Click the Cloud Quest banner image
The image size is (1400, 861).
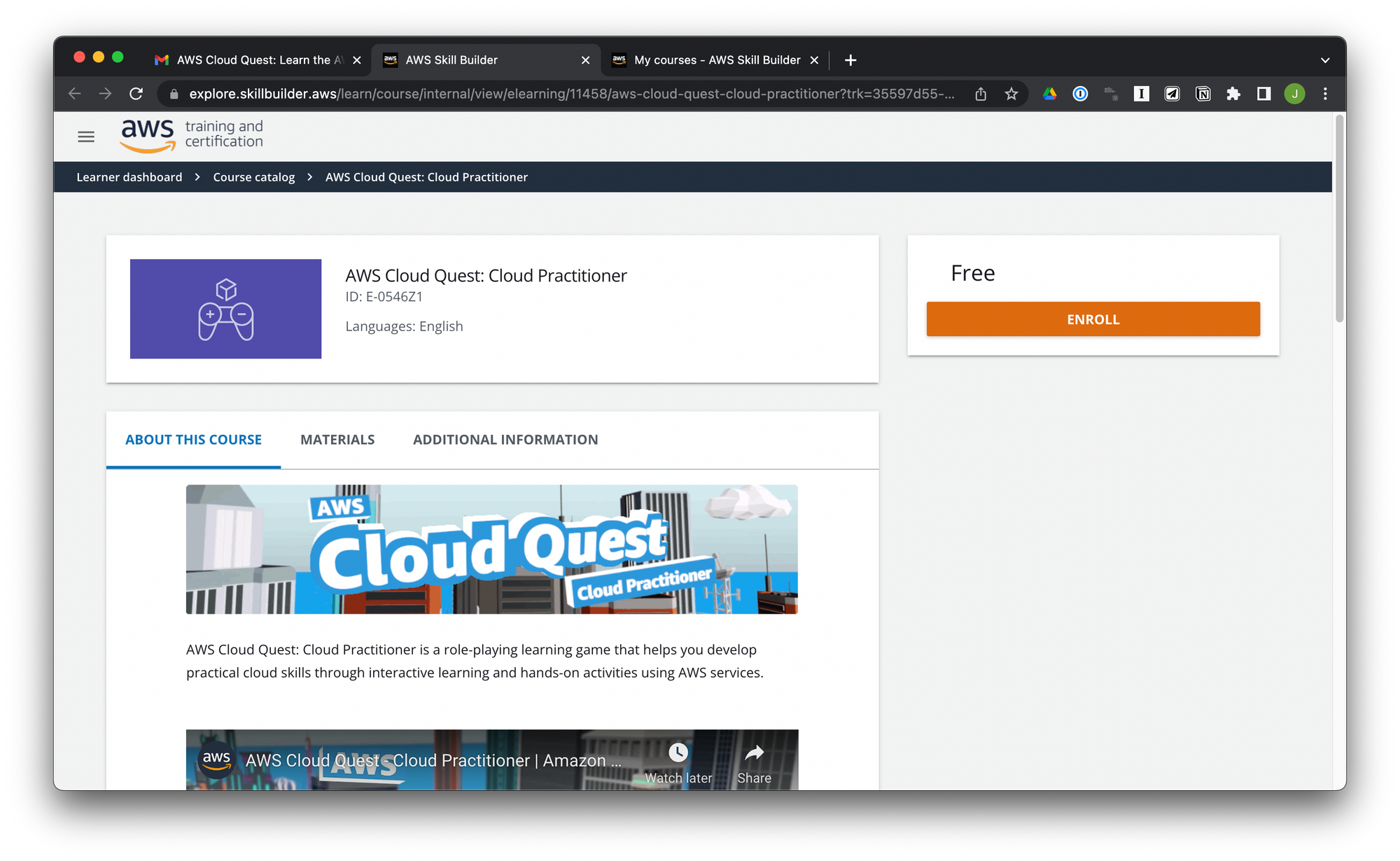pos(491,549)
